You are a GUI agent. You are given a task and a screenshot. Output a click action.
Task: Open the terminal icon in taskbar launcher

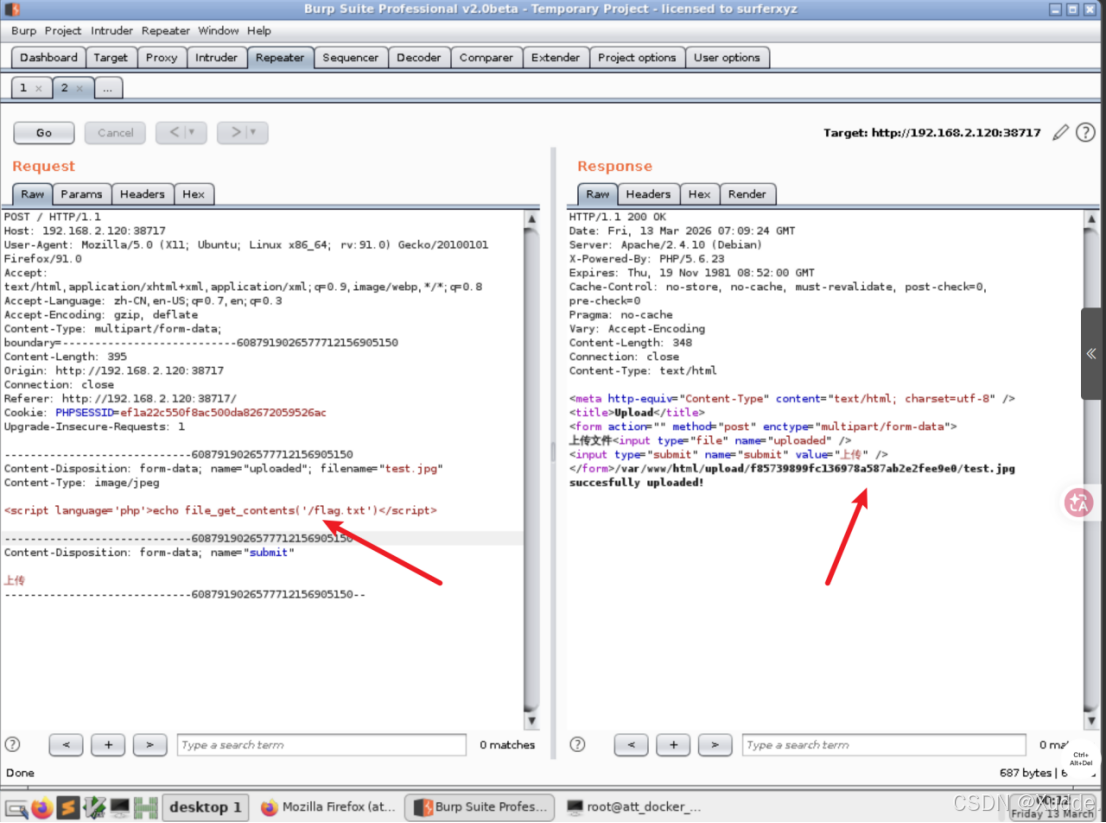tap(120, 807)
